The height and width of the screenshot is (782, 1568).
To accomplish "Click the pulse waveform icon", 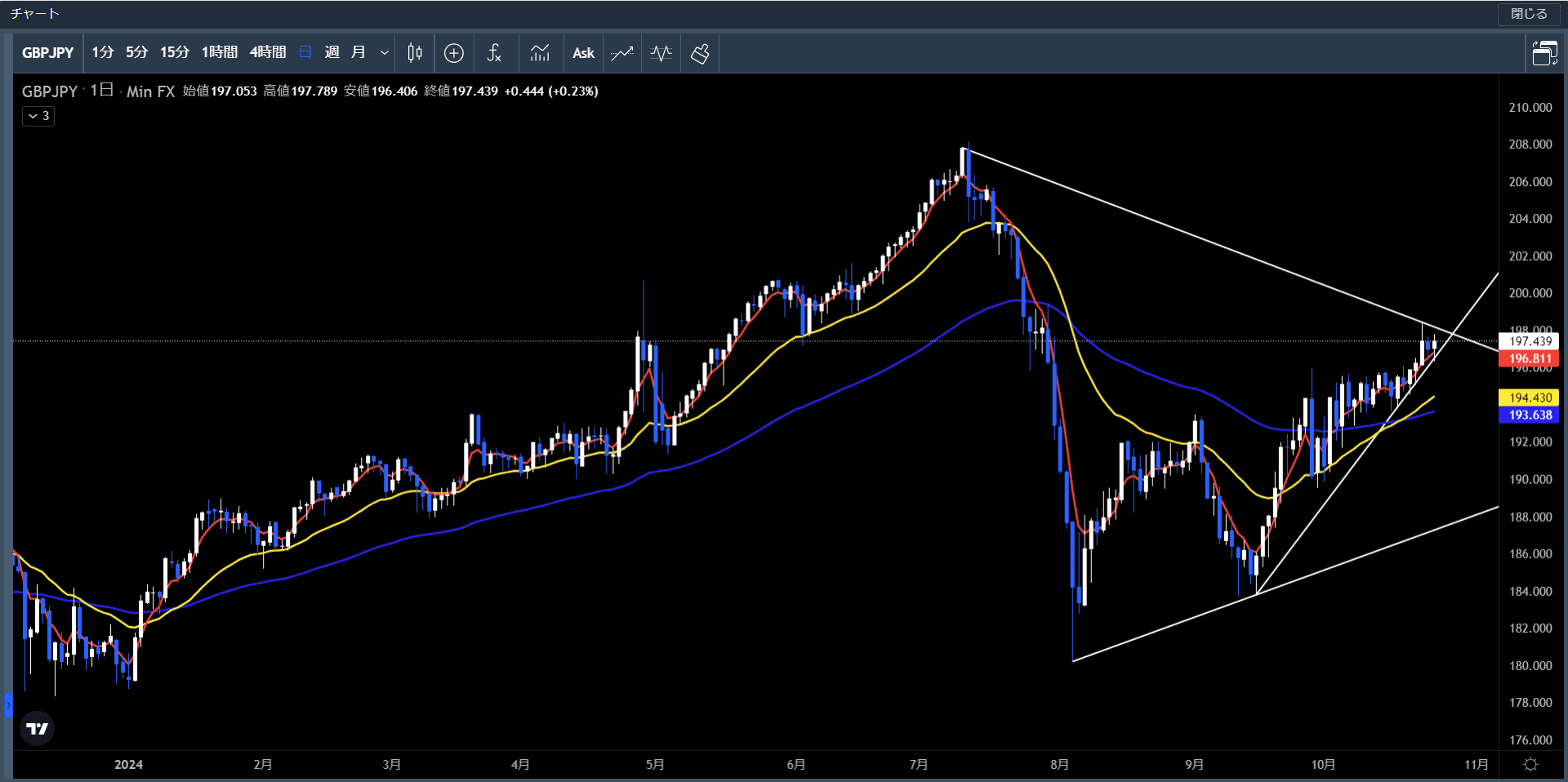I will [661, 53].
